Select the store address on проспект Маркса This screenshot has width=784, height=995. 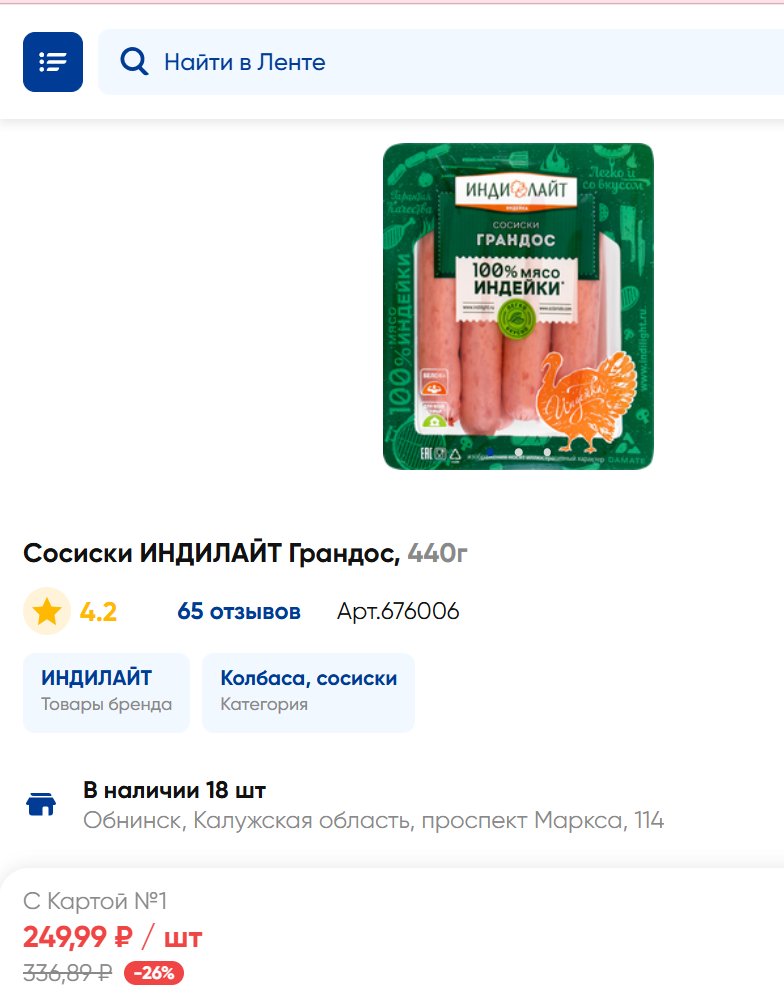tap(374, 820)
